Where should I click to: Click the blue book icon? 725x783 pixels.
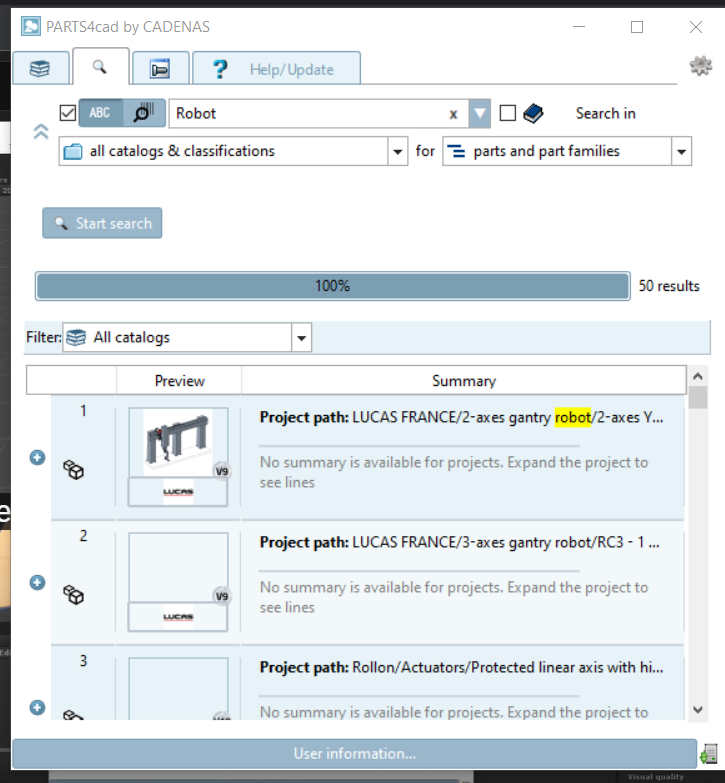533,113
